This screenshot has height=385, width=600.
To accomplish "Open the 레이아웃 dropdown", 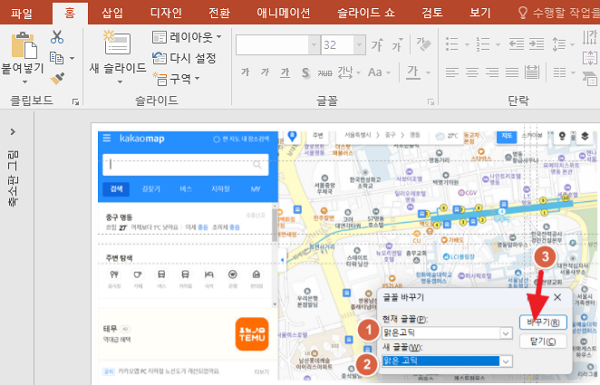I will pyautogui.click(x=186, y=37).
